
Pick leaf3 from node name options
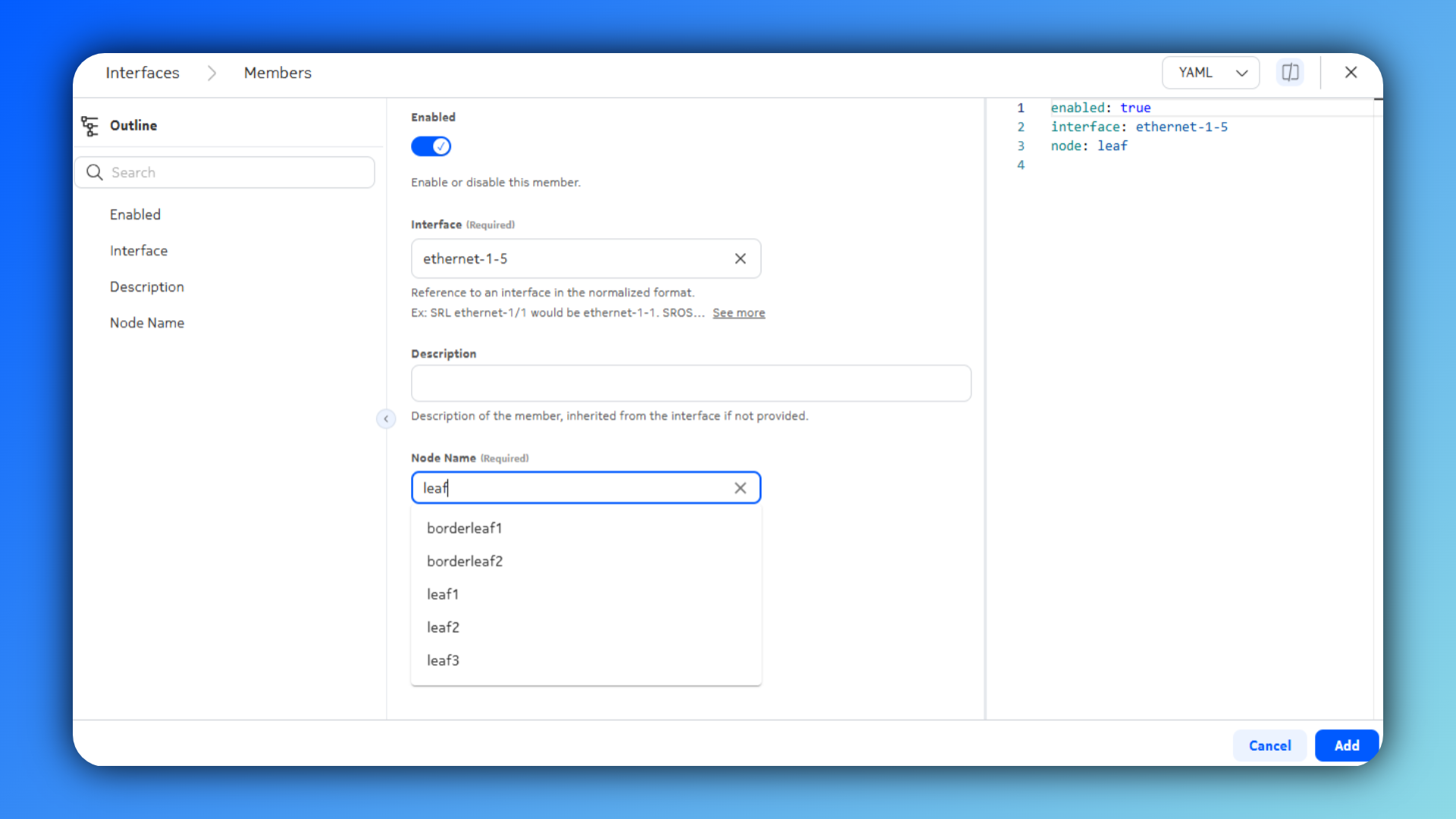coord(443,661)
